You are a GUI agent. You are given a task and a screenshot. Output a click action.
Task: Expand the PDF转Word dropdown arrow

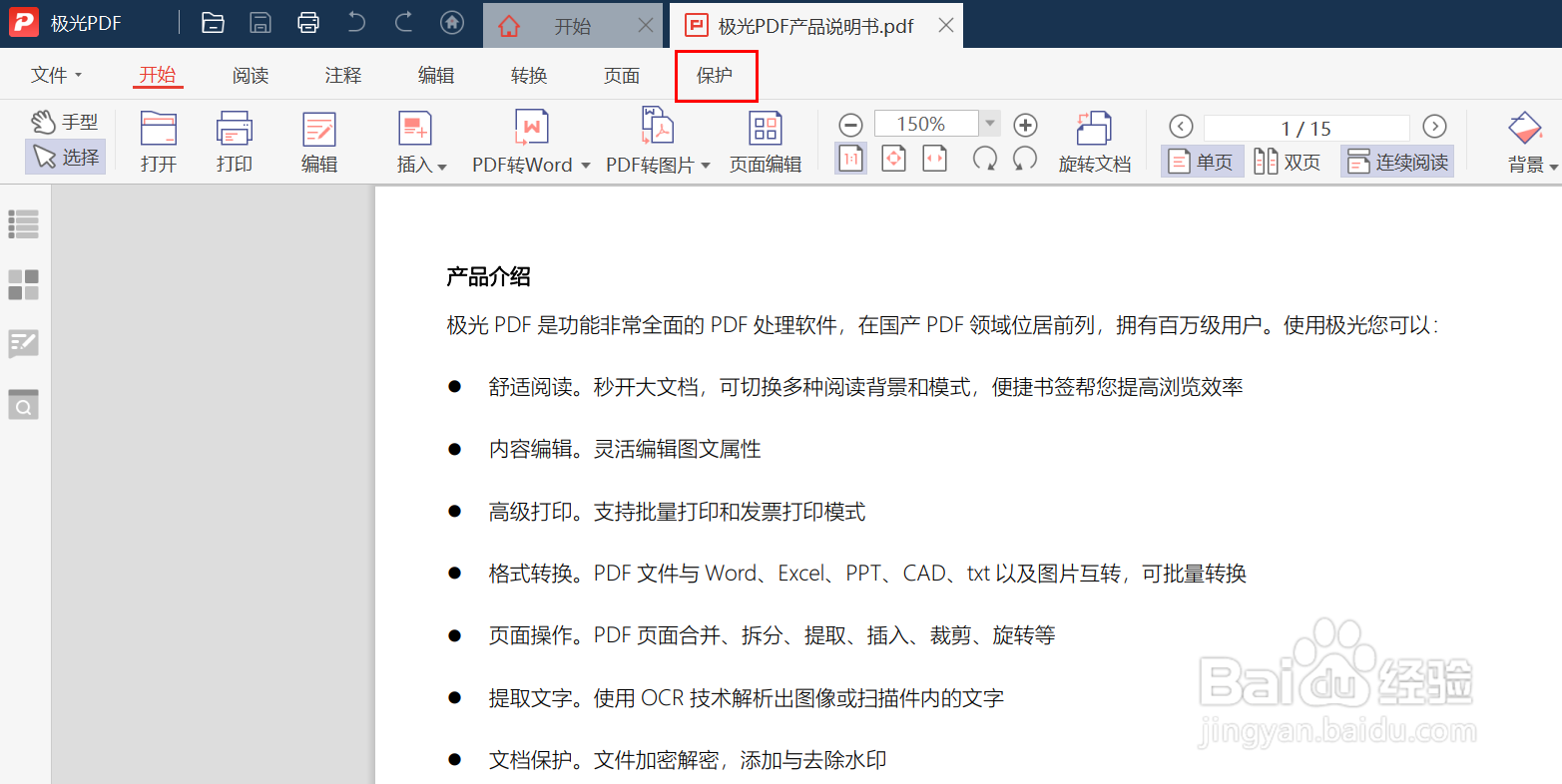click(586, 166)
